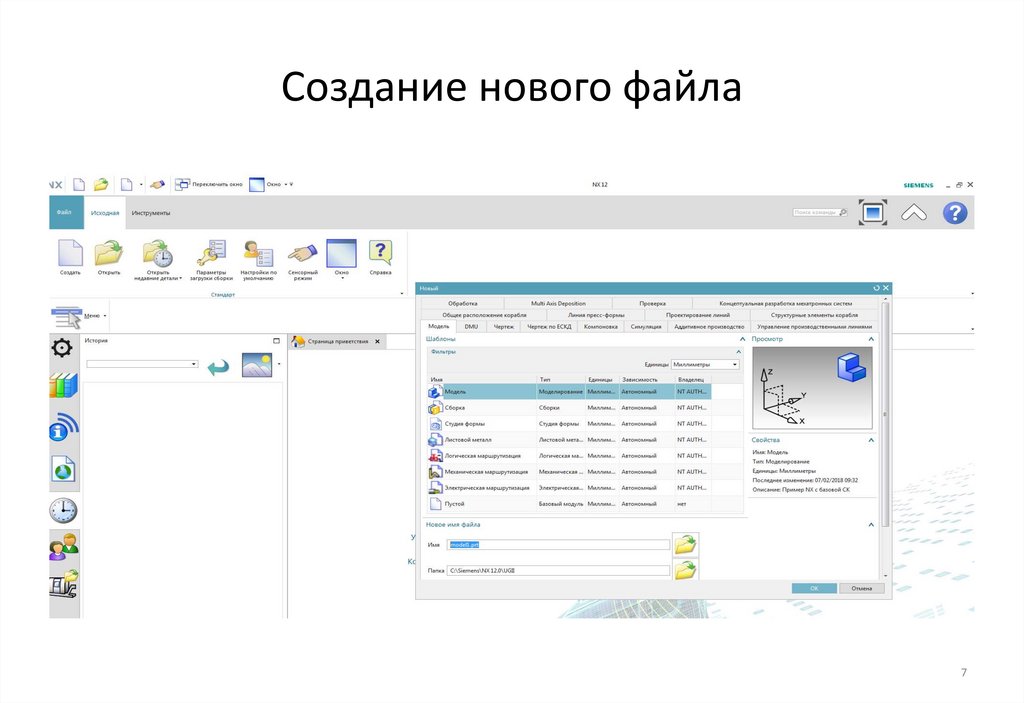1024x703 pixels.
Task: Open the Меню dropdown arrow
Action: click(105, 316)
